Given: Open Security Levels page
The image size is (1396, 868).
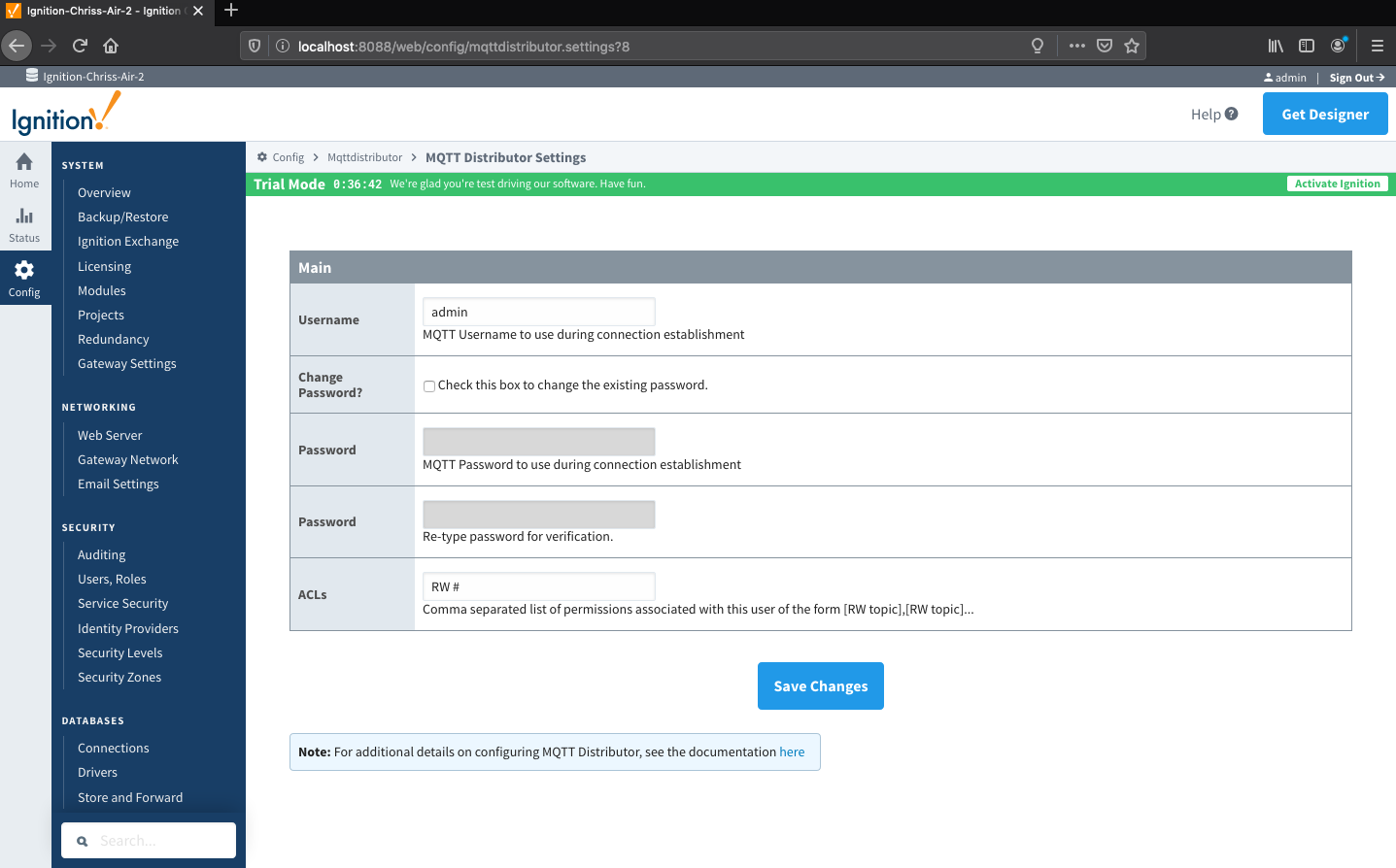Looking at the screenshot, I should [119, 652].
